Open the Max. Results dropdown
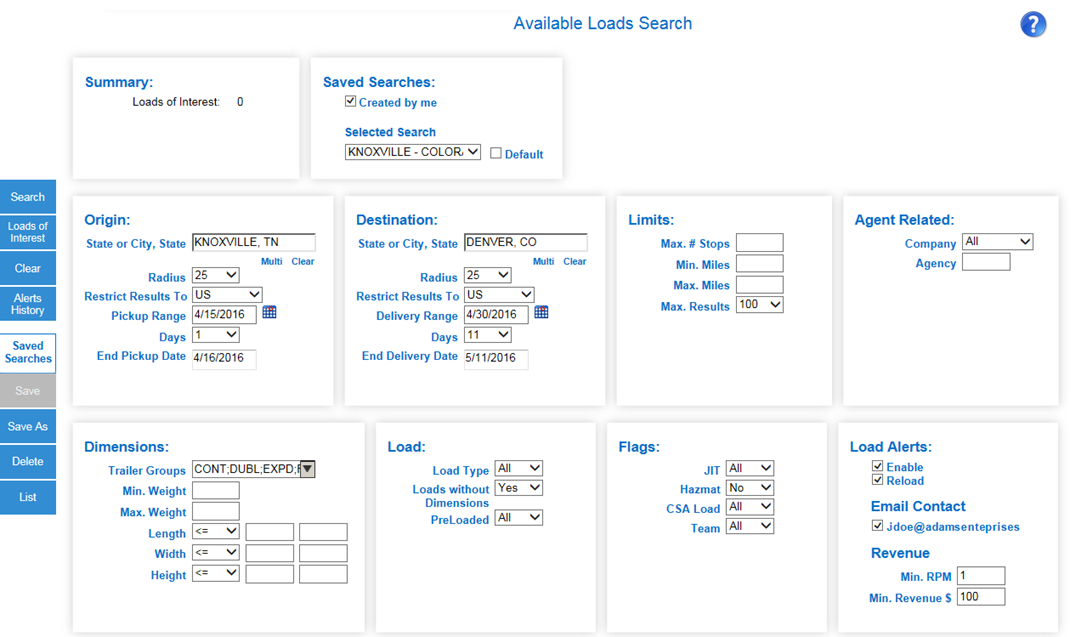 759,306
